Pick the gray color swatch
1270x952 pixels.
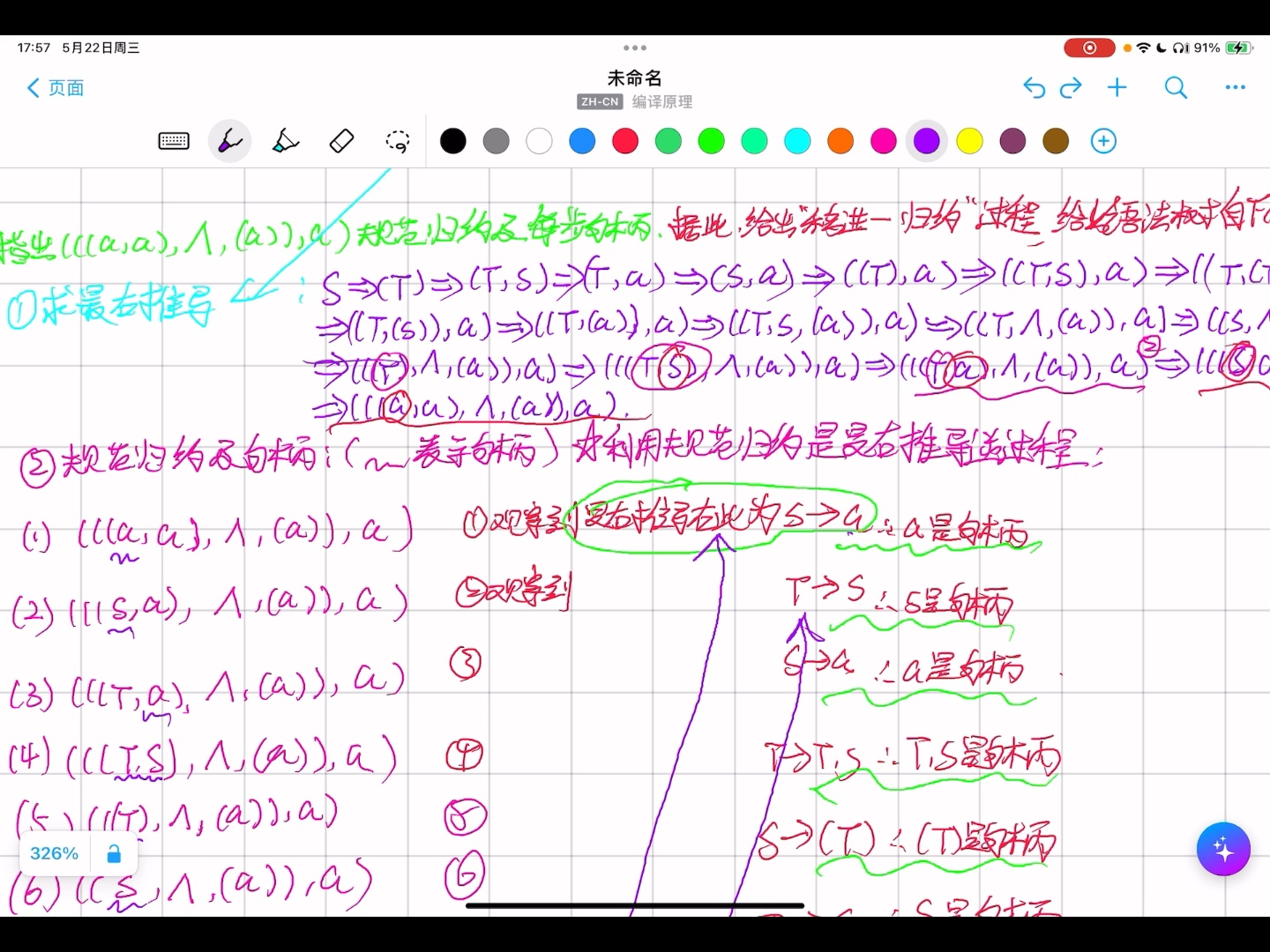497,141
